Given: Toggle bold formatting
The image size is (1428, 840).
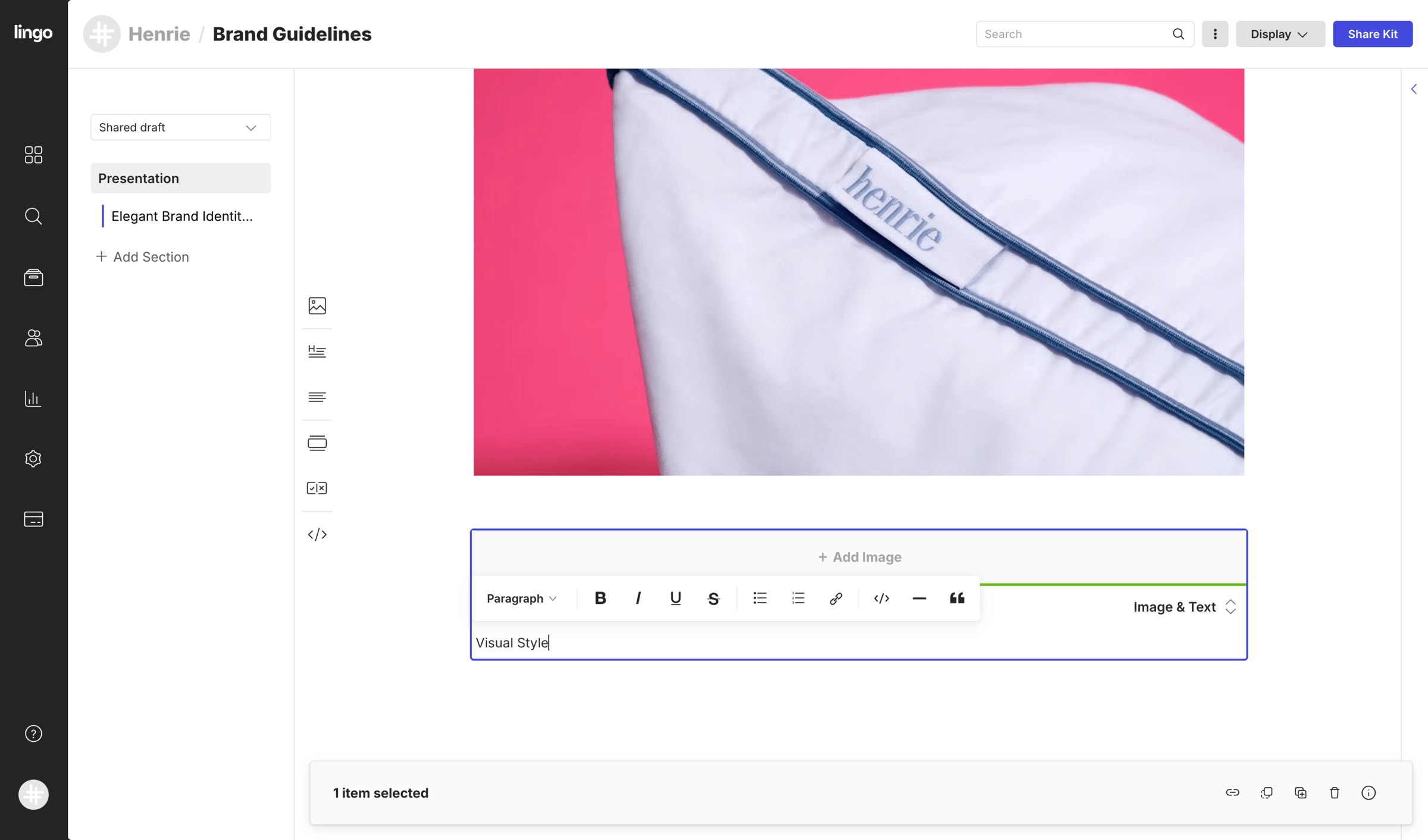Looking at the screenshot, I should point(600,598).
